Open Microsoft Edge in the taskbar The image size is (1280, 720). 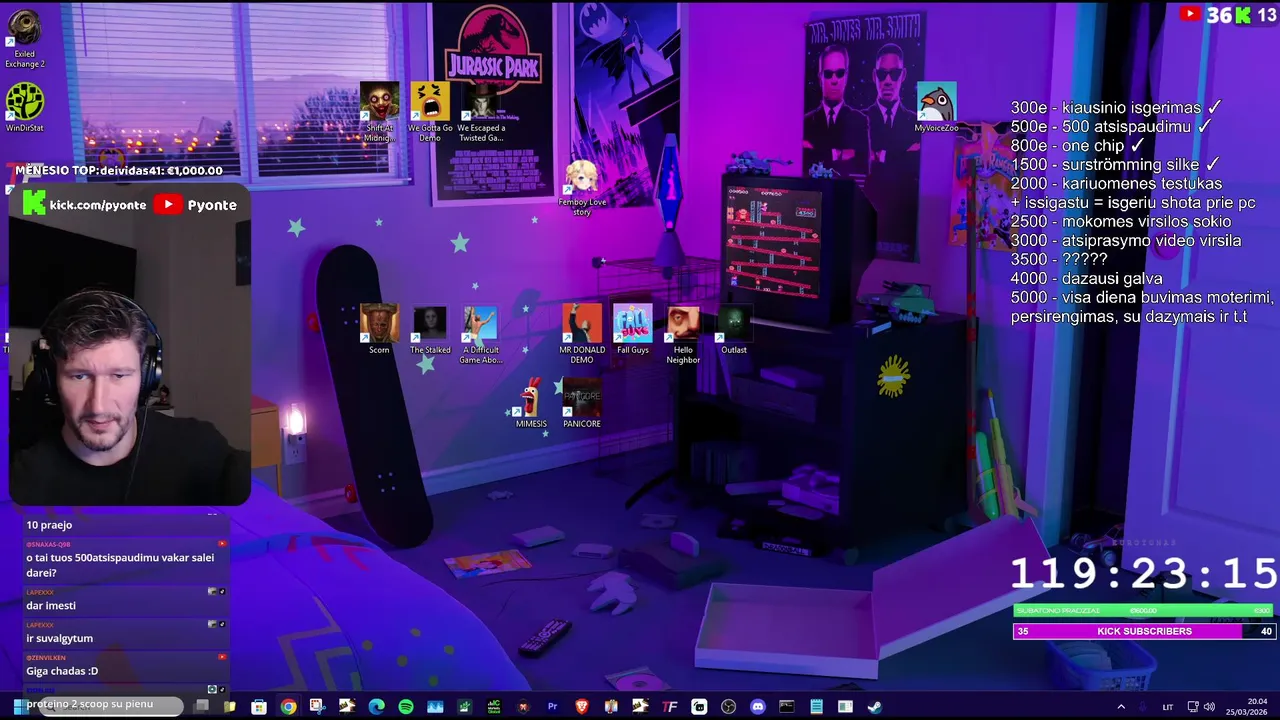(x=376, y=707)
